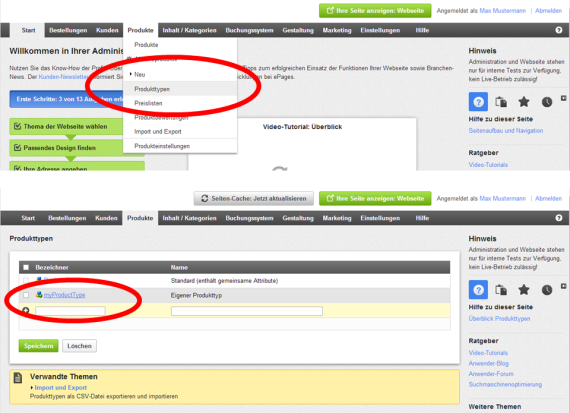
Task: Click the help question icon on Produkttypen page sidebar
Action: pyautogui.click(x=478, y=290)
